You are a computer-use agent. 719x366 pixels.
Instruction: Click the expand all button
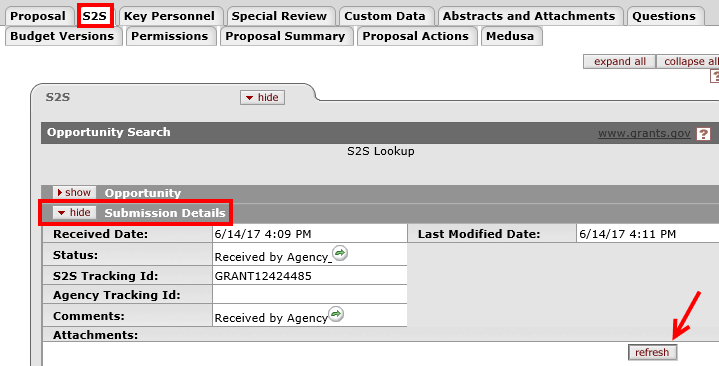coord(619,61)
